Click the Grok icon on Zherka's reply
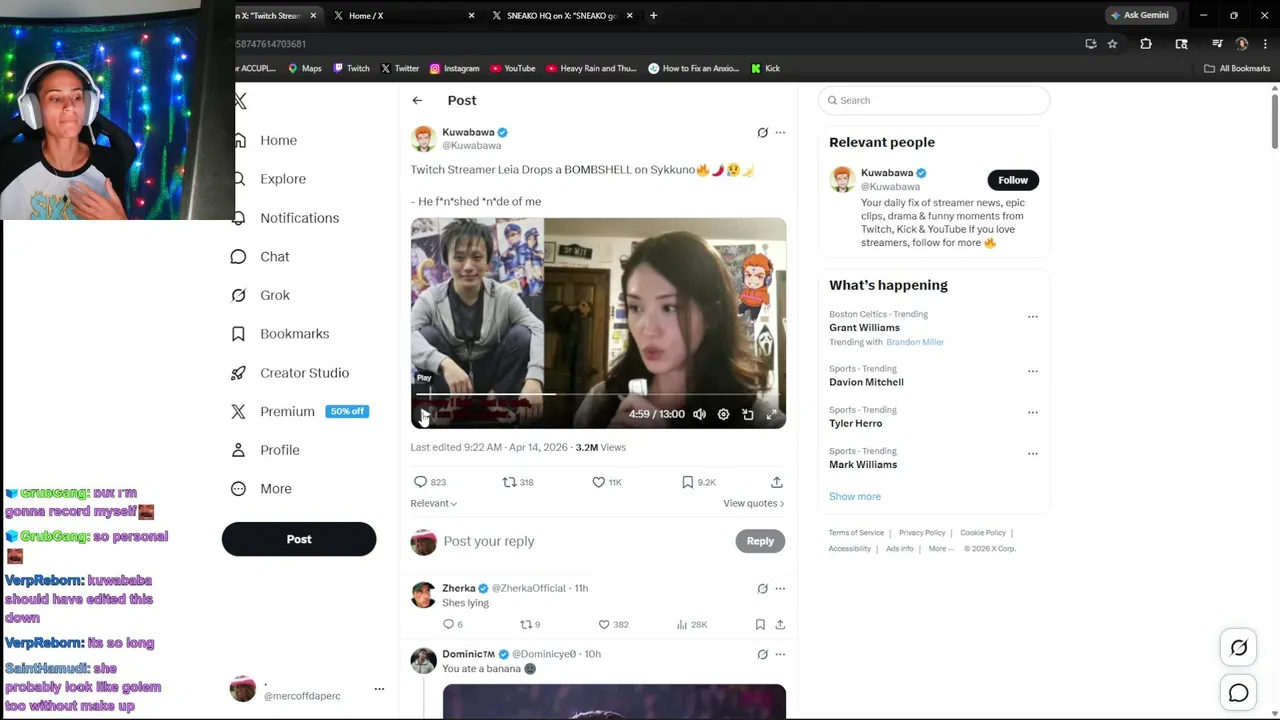The width and height of the screenshot is (1280, 720). pos(762,588)
